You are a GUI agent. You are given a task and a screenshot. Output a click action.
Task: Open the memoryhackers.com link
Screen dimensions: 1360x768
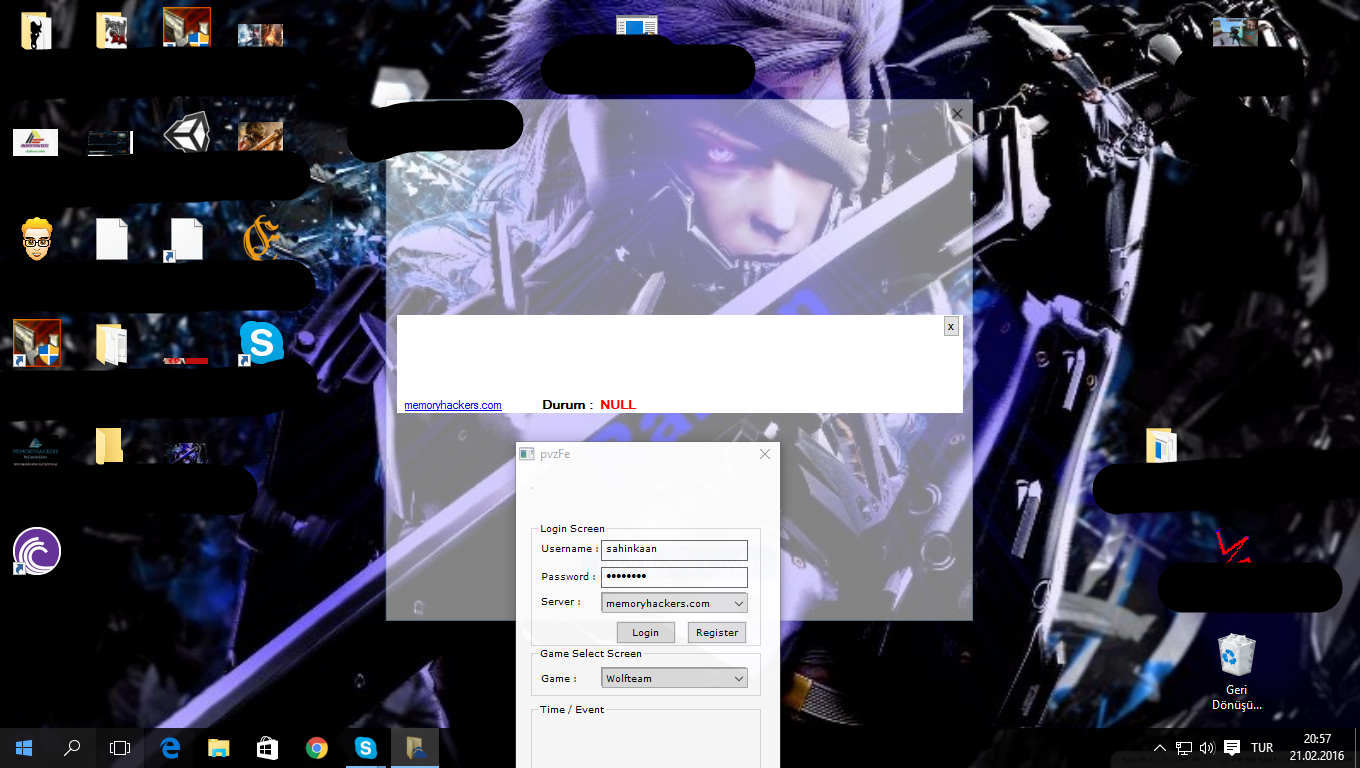point(453,405)
